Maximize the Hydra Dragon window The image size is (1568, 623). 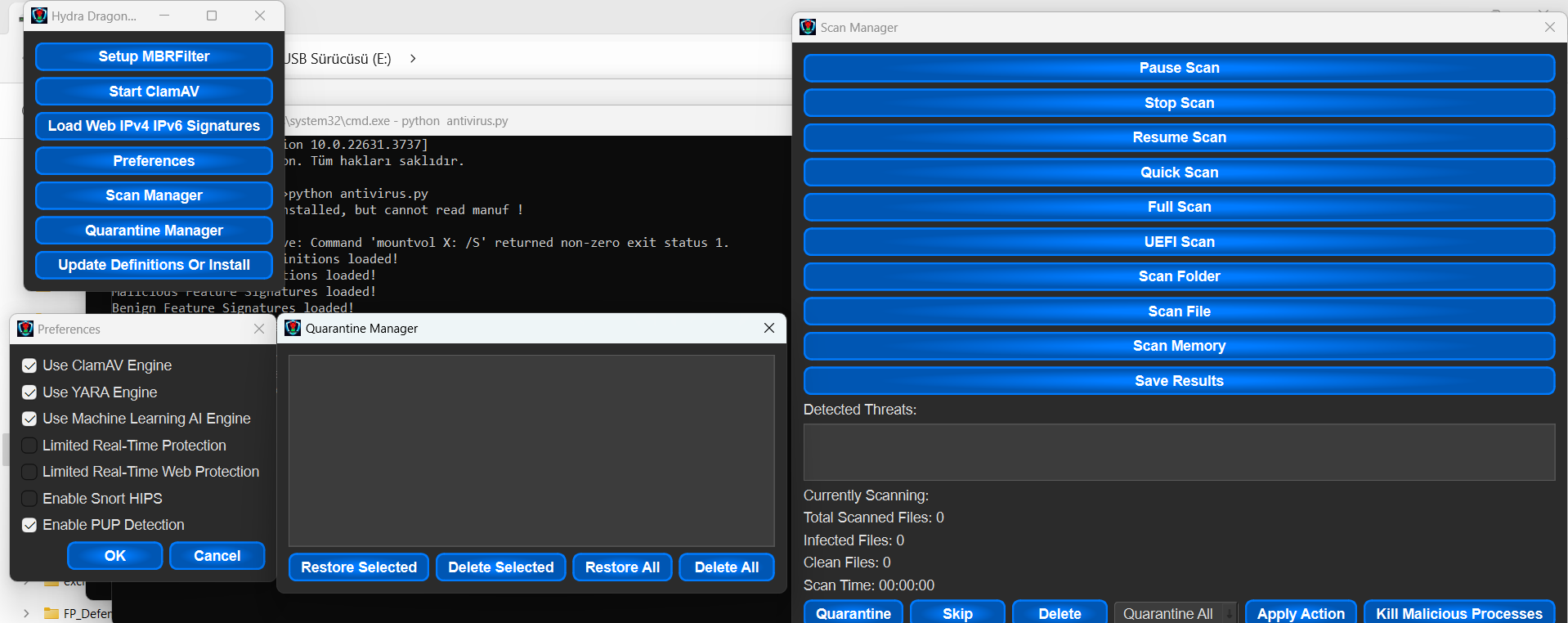click(x=212, y=16)
